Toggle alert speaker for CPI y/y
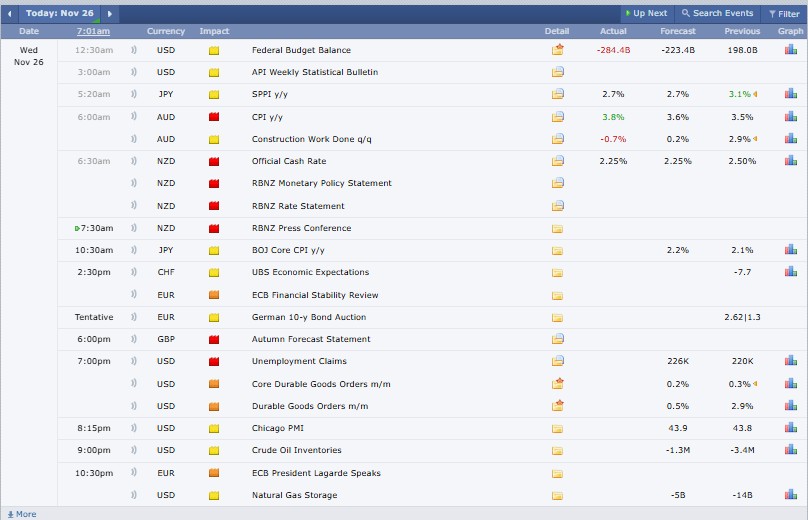Viewport: 808px width, 520px height. coord(134,117)
